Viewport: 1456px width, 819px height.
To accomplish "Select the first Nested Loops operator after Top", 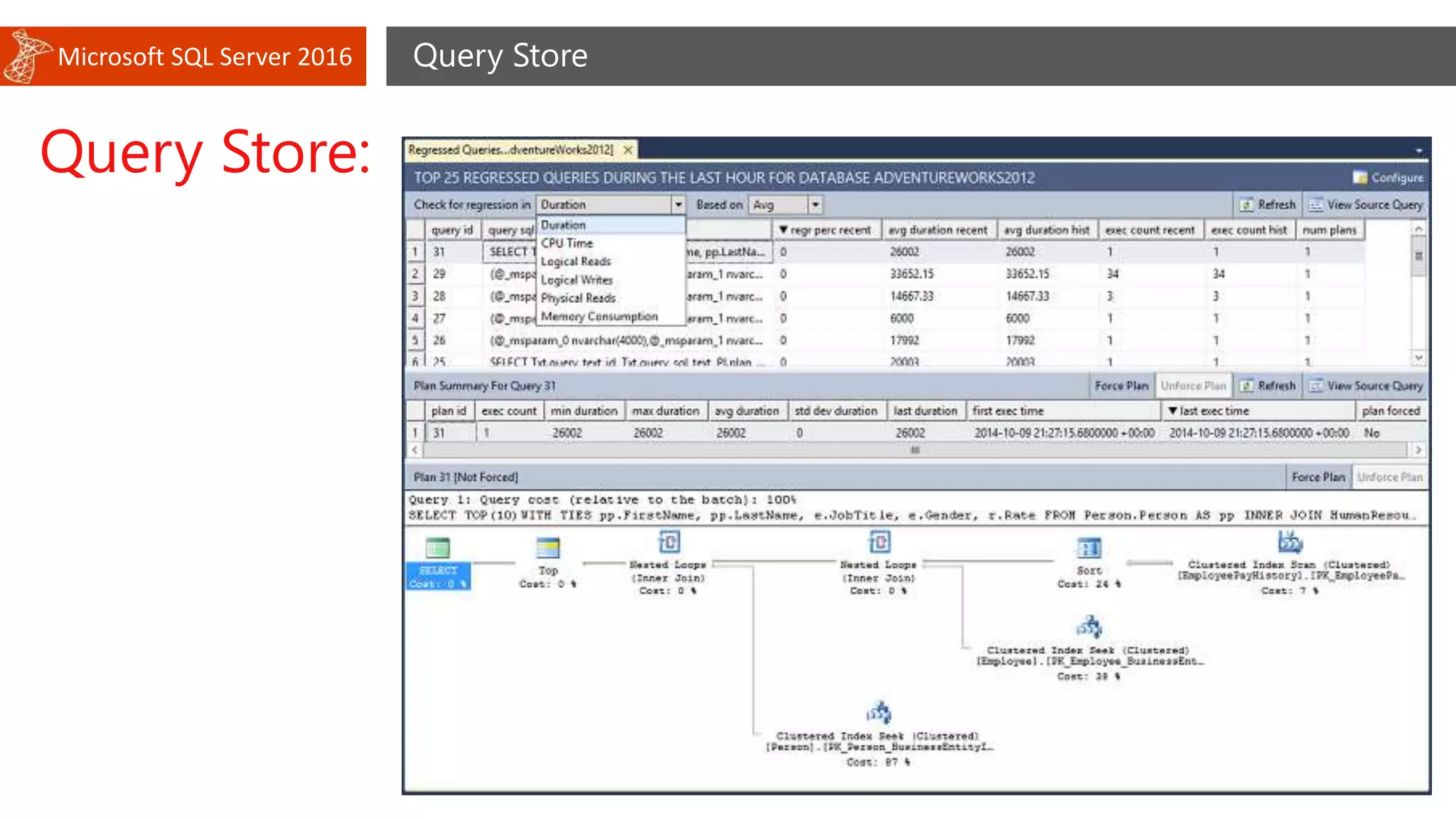I will click(x=669, y=542).
